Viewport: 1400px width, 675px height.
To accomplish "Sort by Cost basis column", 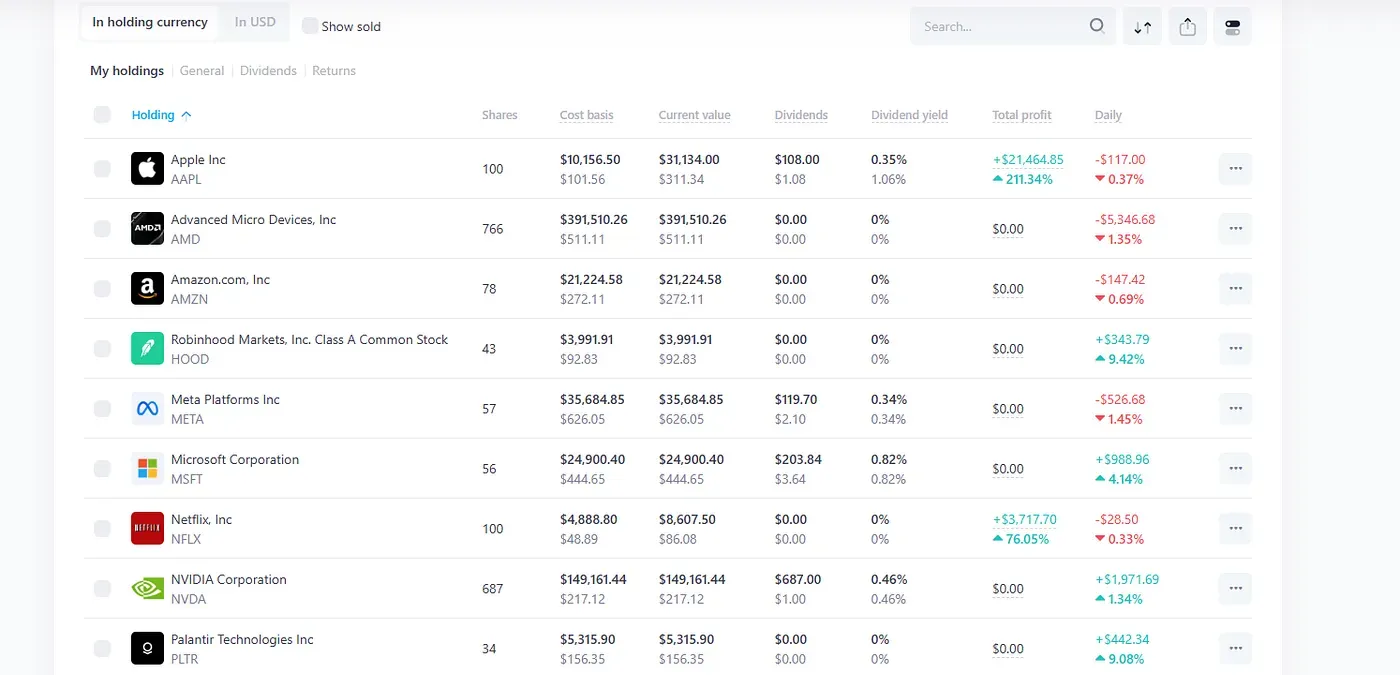I will pos(586,115).
